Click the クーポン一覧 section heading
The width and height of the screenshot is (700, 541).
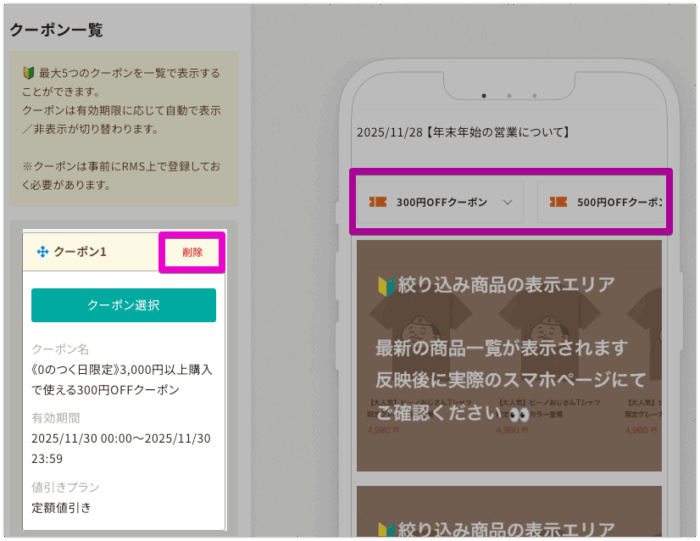pos(56,30)
